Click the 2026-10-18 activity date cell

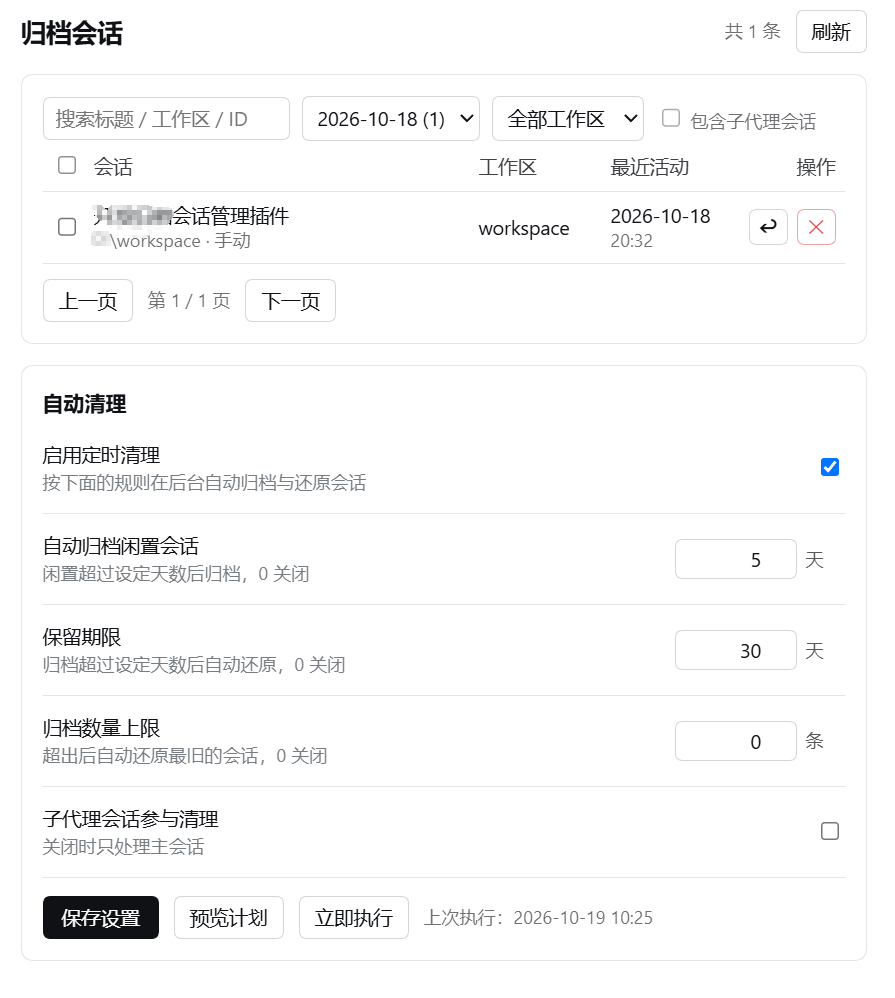[660, 216]
